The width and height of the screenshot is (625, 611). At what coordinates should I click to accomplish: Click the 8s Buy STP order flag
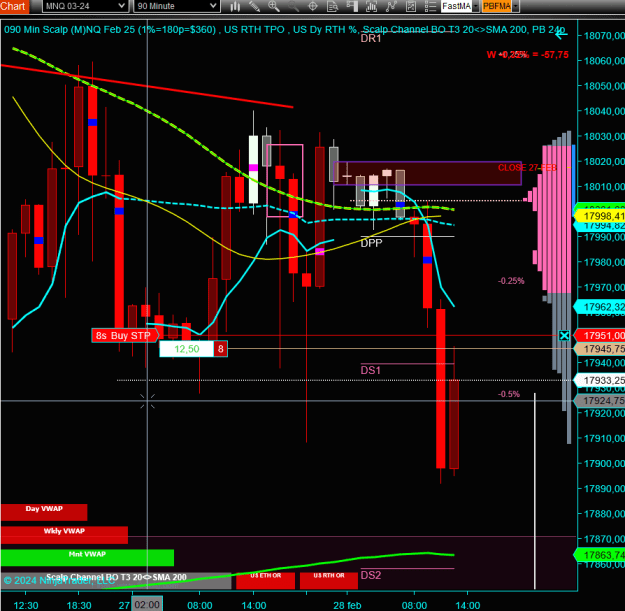[124, 336]
